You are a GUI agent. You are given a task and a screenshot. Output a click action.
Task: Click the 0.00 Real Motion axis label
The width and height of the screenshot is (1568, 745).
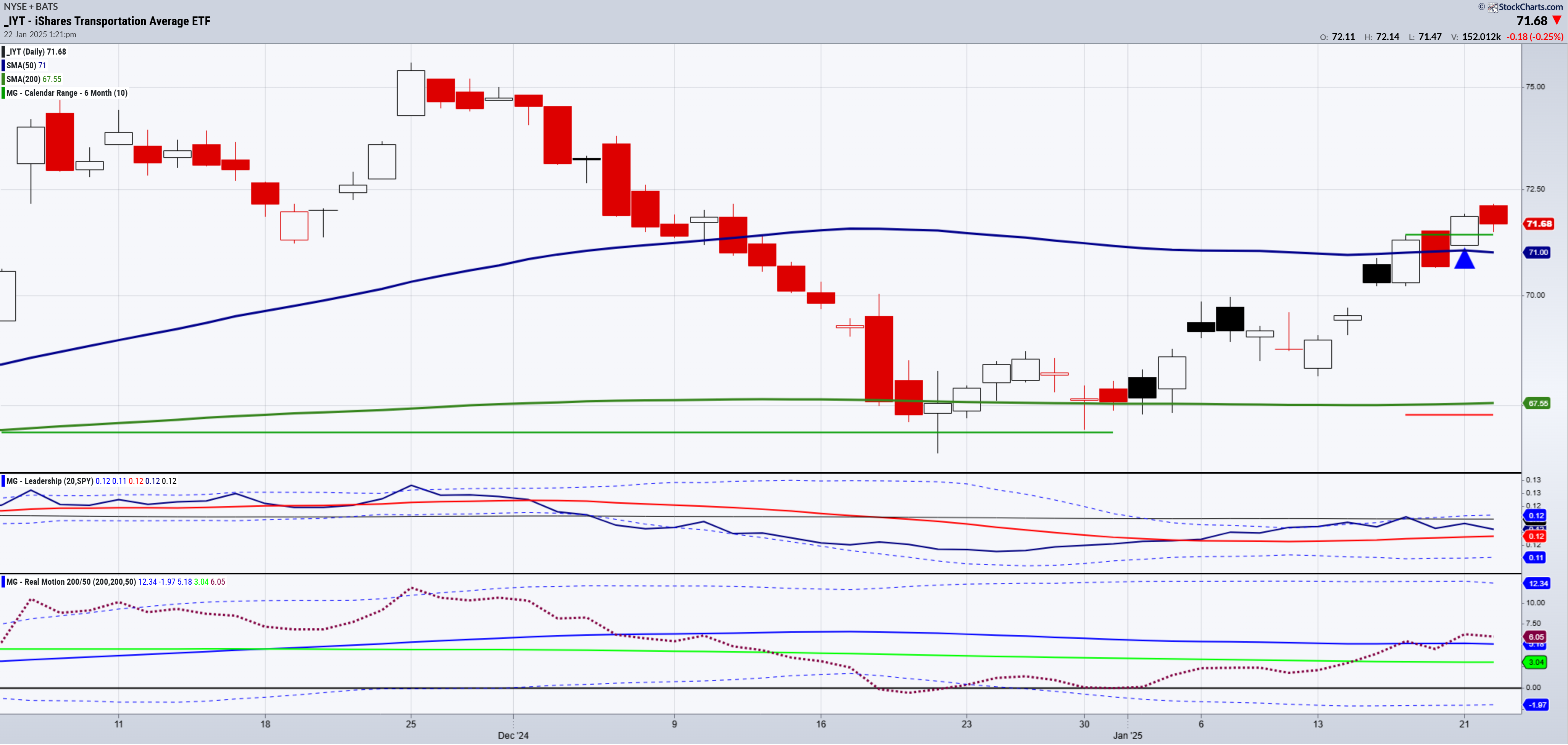[x=1533, y=688]
